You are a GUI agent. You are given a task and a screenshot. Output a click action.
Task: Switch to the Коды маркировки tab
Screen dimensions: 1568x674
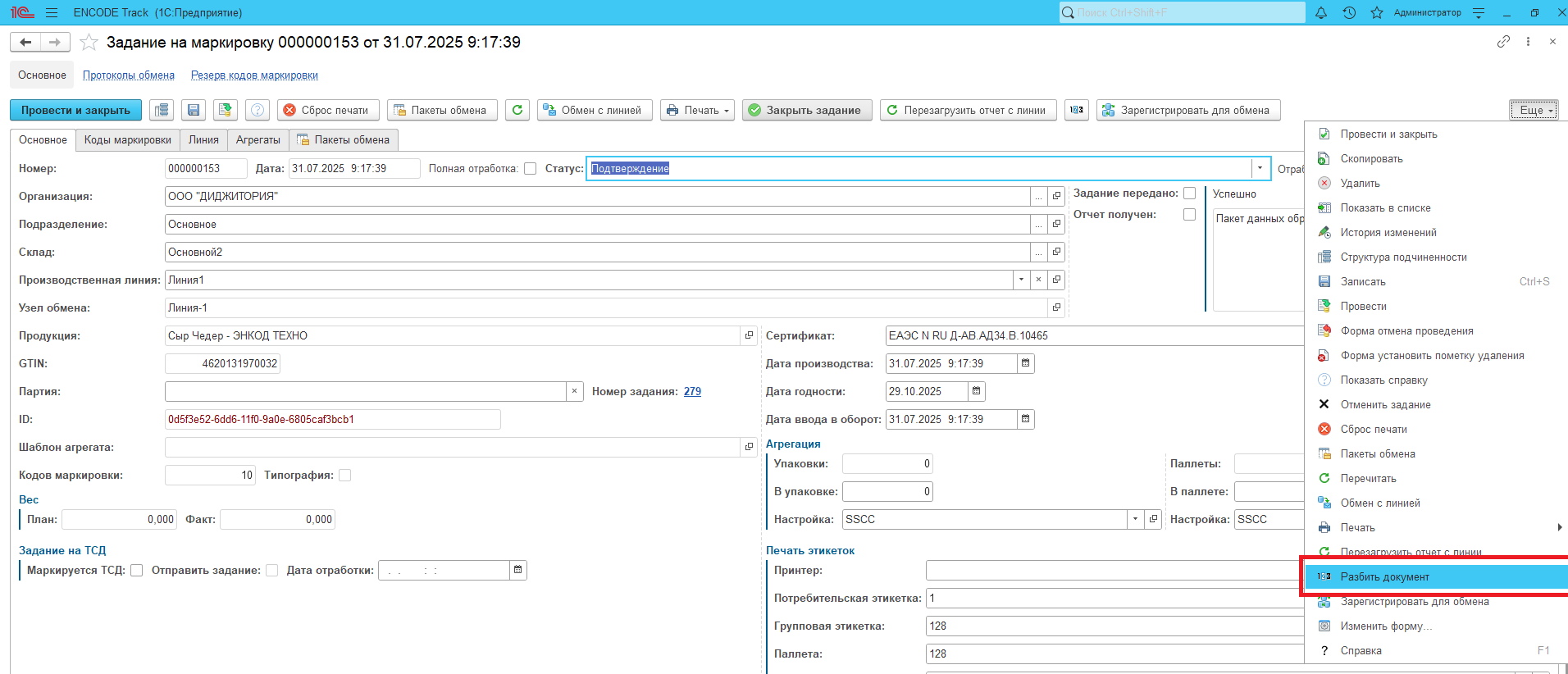(x=128, y=140)
